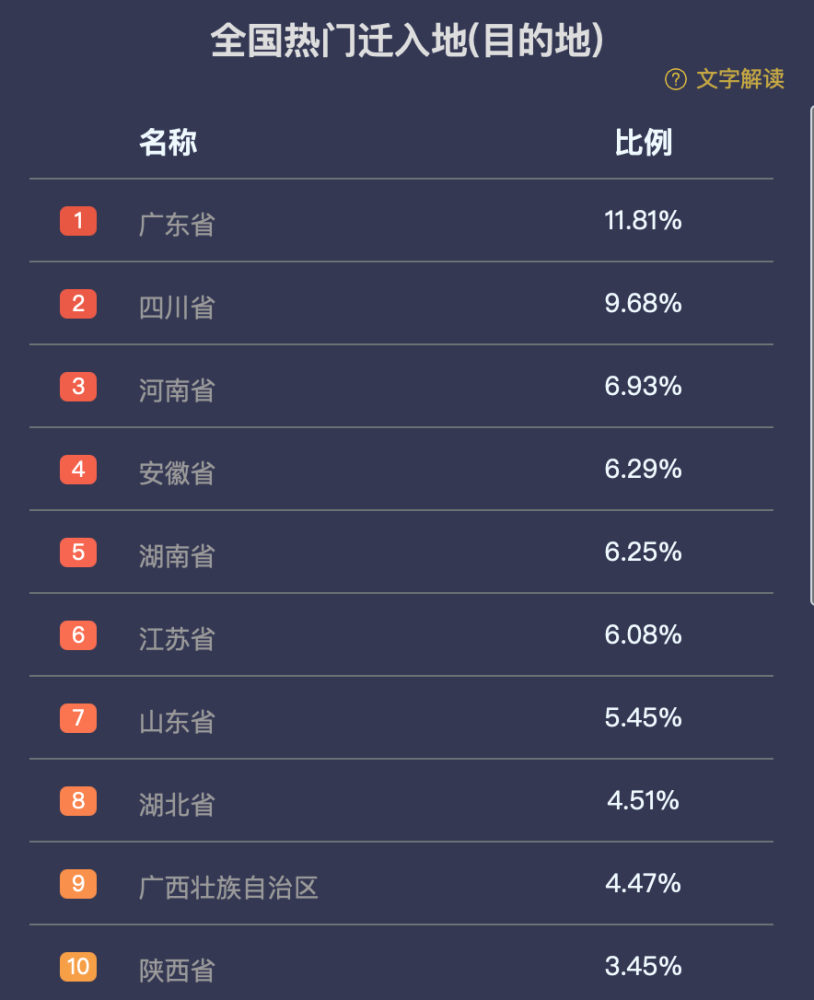This screenshot has width=814, height=1000.
Task: Click the rank 5 badge icon
Action: (x=78, y=552)
